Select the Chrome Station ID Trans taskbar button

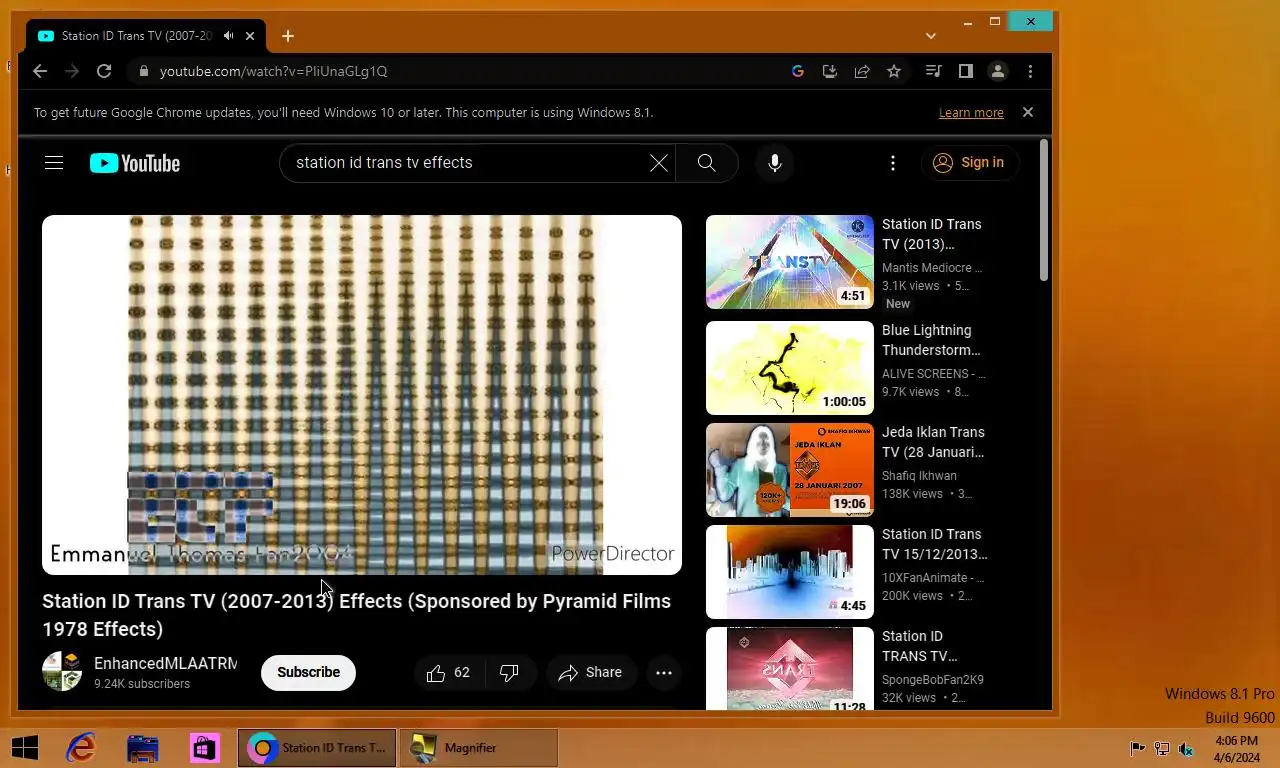pyautogui.click(x=316, y=748)
